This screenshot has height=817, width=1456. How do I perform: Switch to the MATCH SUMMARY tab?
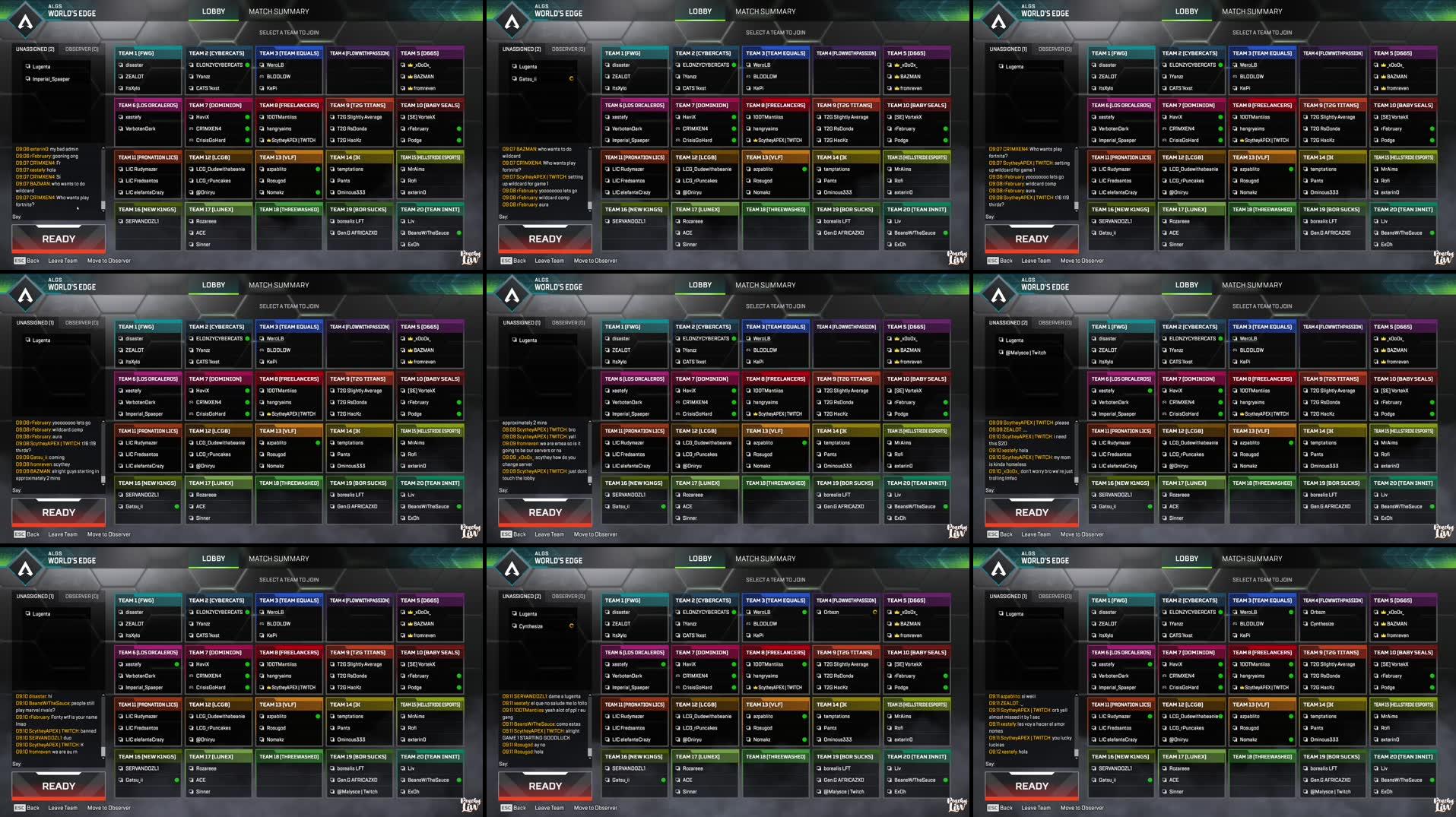279,11
